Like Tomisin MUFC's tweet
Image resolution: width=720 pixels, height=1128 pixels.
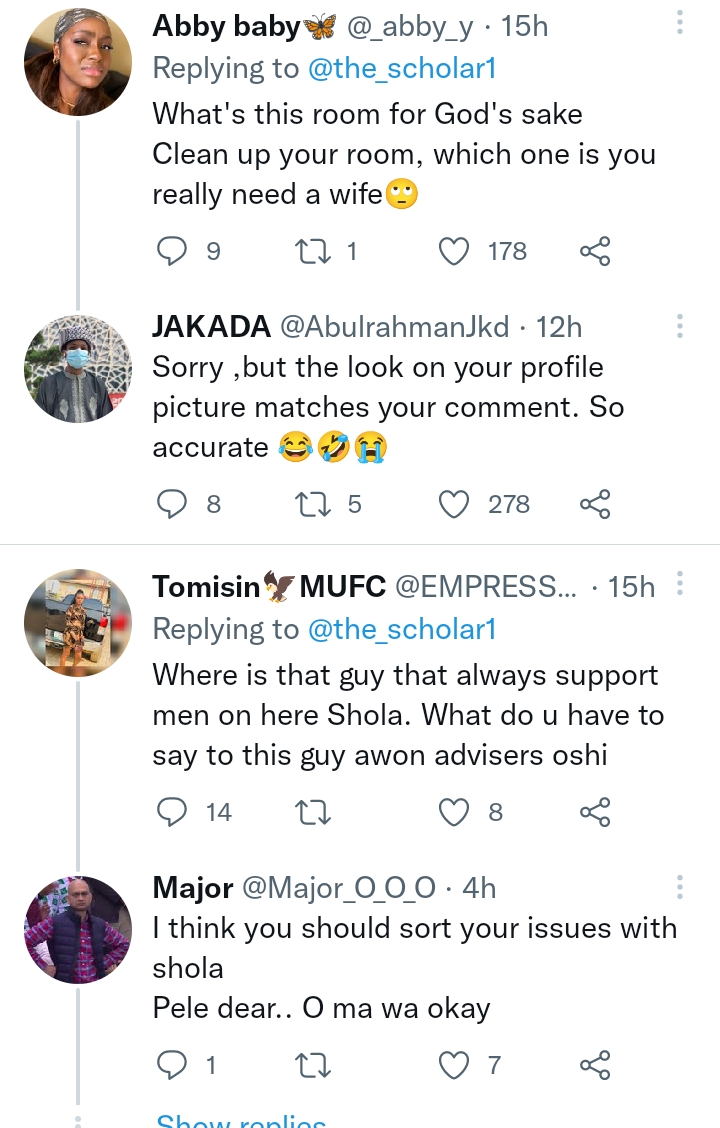[x=455, y=812]
